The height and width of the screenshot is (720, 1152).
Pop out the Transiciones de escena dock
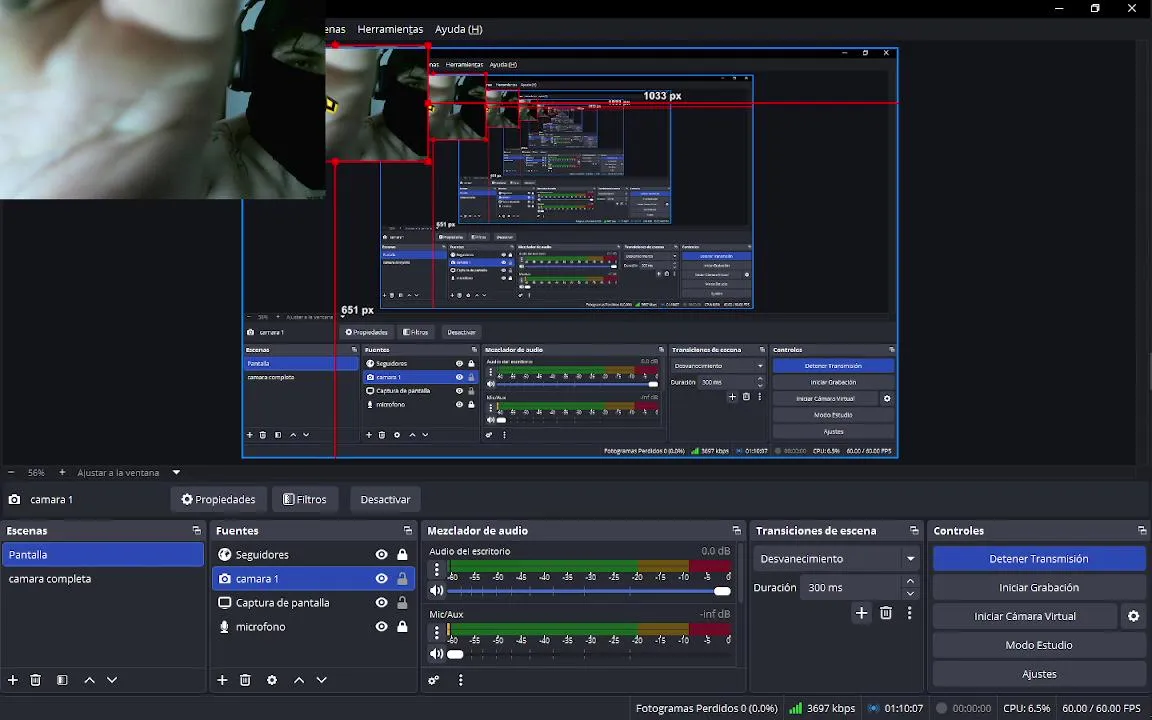click(x=914, y=530)
